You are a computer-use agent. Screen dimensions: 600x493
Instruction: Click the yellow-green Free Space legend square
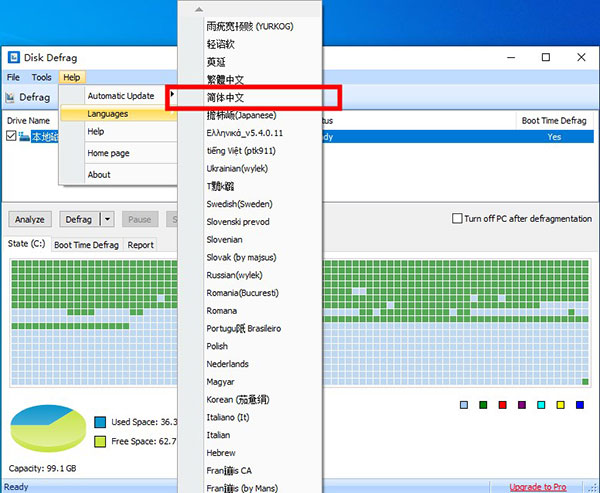[100, 441]
